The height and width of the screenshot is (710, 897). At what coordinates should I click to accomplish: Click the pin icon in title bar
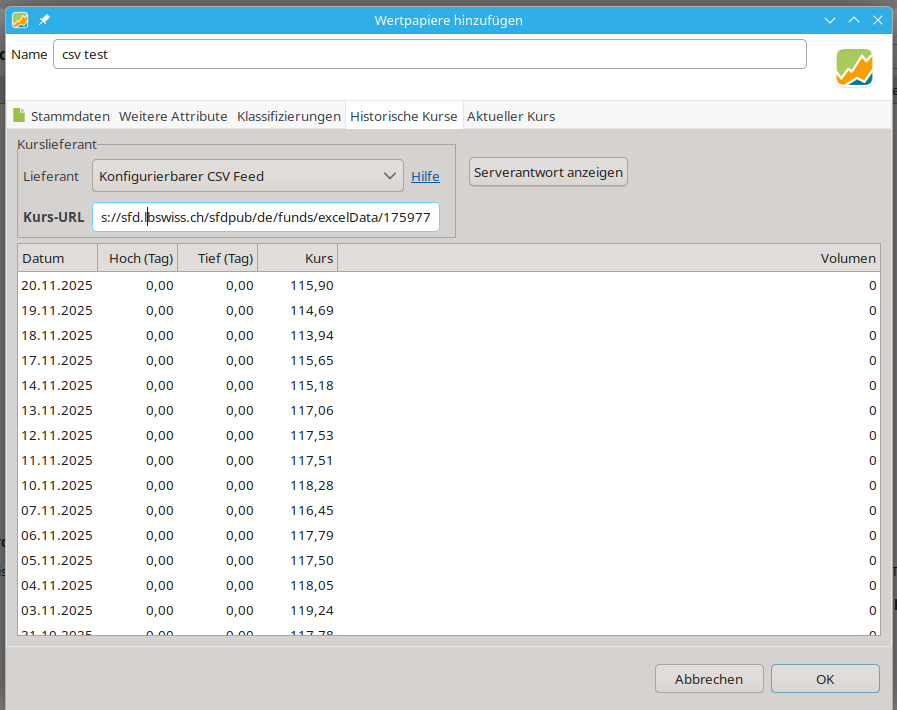44,20
